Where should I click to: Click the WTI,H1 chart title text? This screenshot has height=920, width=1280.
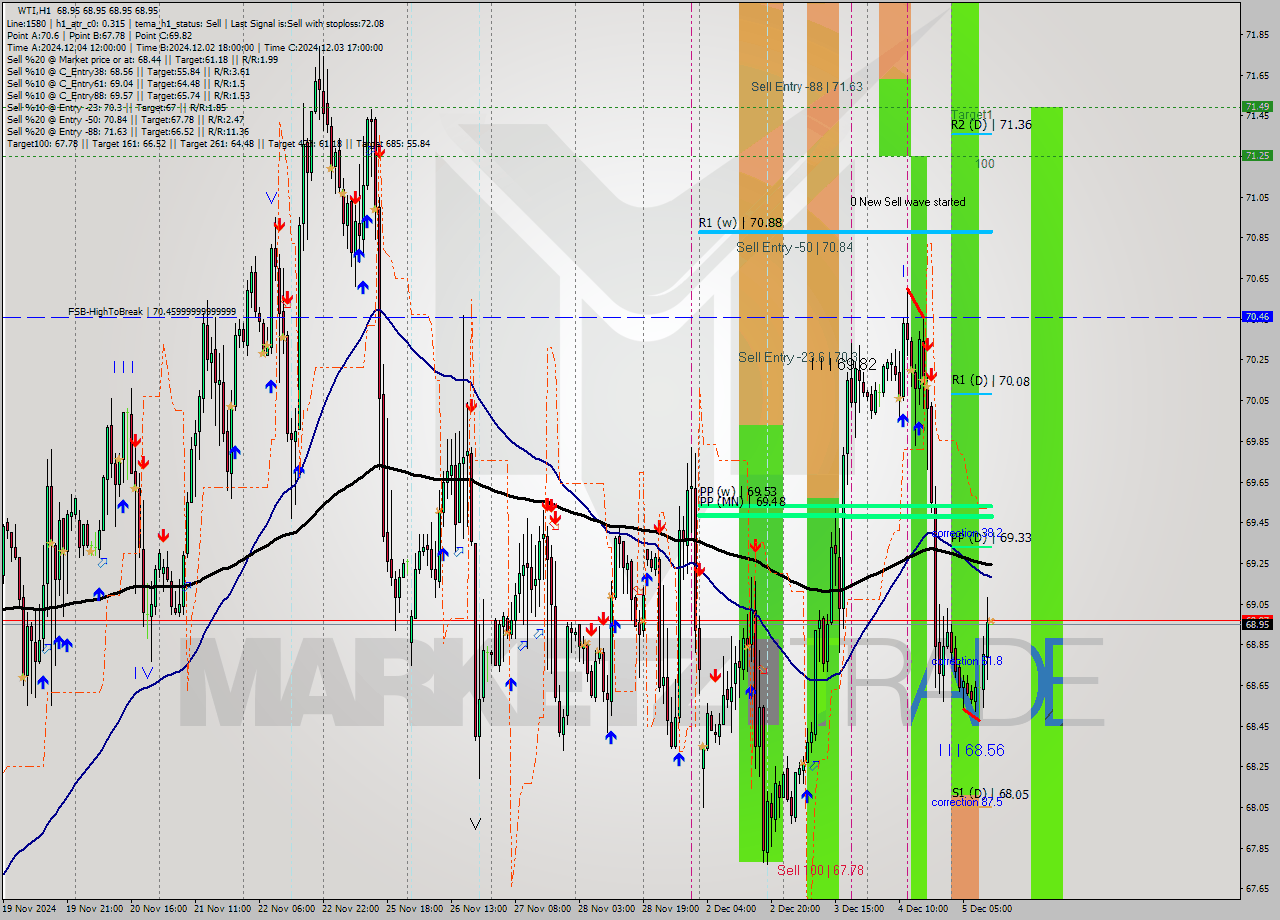(x=88, y=11)
